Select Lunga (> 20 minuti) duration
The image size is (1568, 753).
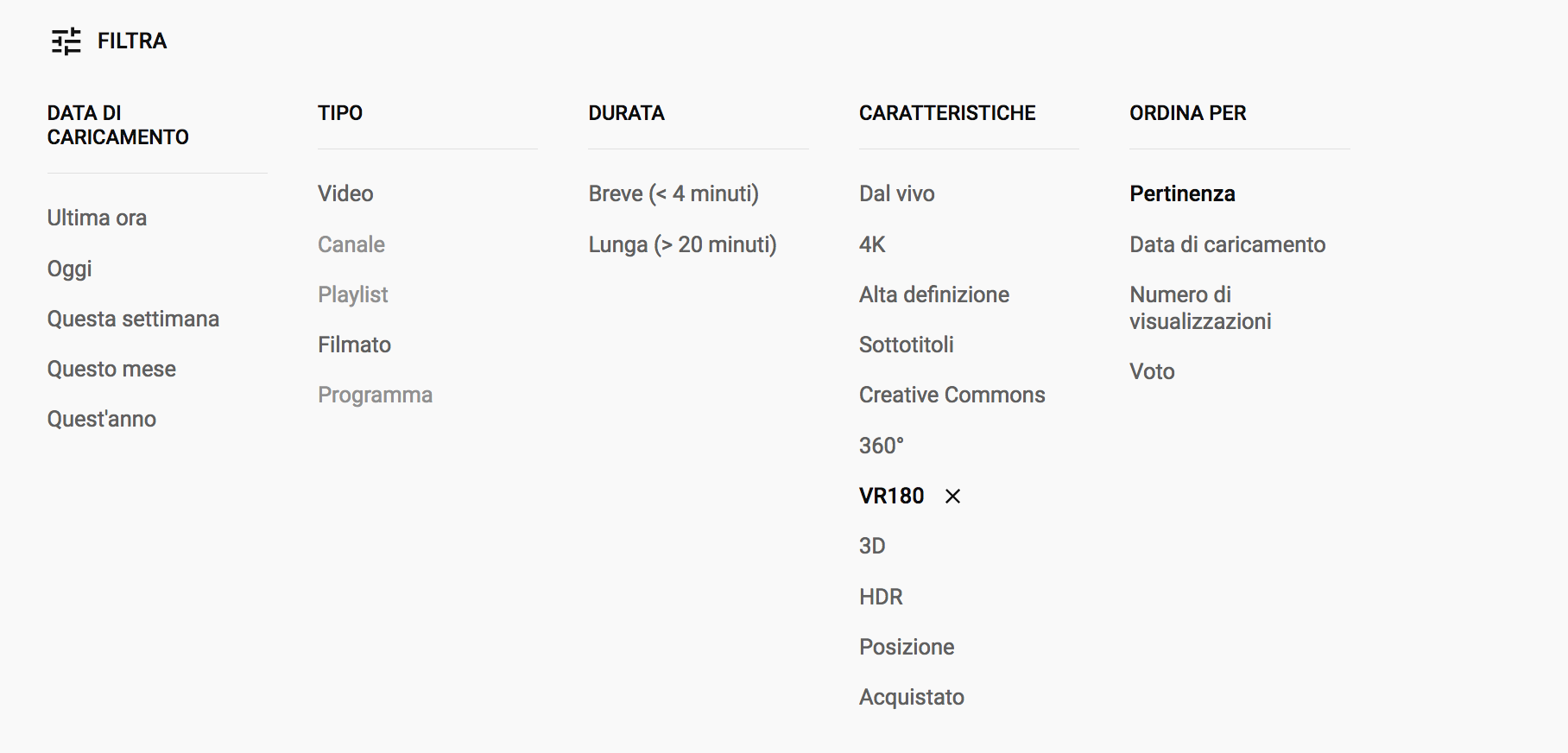tap(682, 244)
